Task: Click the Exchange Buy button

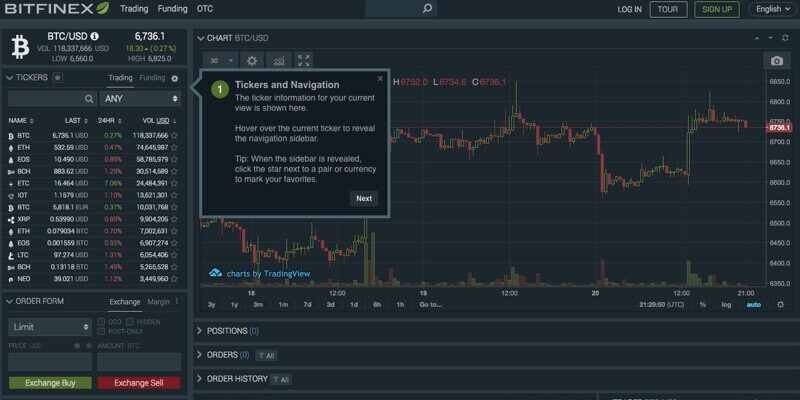Action: (x=50, y=383)
